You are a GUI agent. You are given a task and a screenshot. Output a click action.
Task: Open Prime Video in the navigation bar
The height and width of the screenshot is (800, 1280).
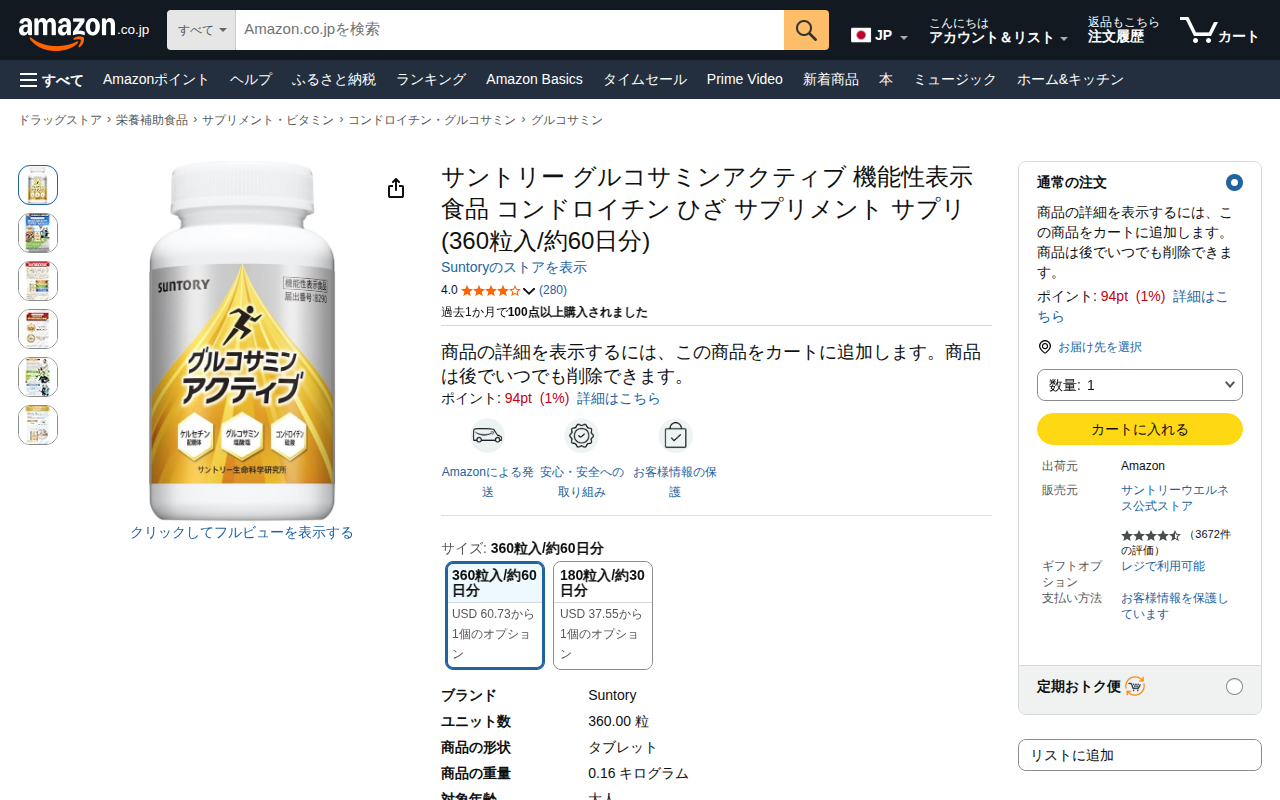coord(745,79)
